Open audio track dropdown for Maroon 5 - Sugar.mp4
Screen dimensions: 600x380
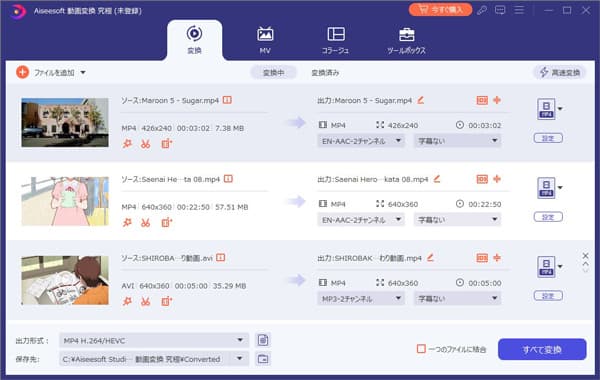[360, 141]
